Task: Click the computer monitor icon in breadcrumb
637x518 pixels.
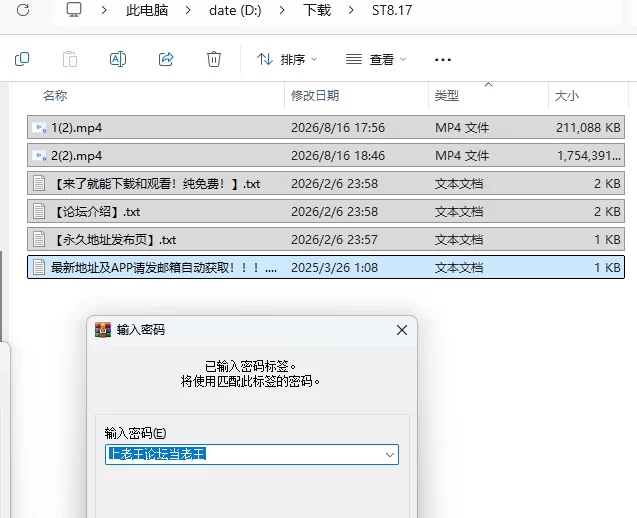Action: 74,10
